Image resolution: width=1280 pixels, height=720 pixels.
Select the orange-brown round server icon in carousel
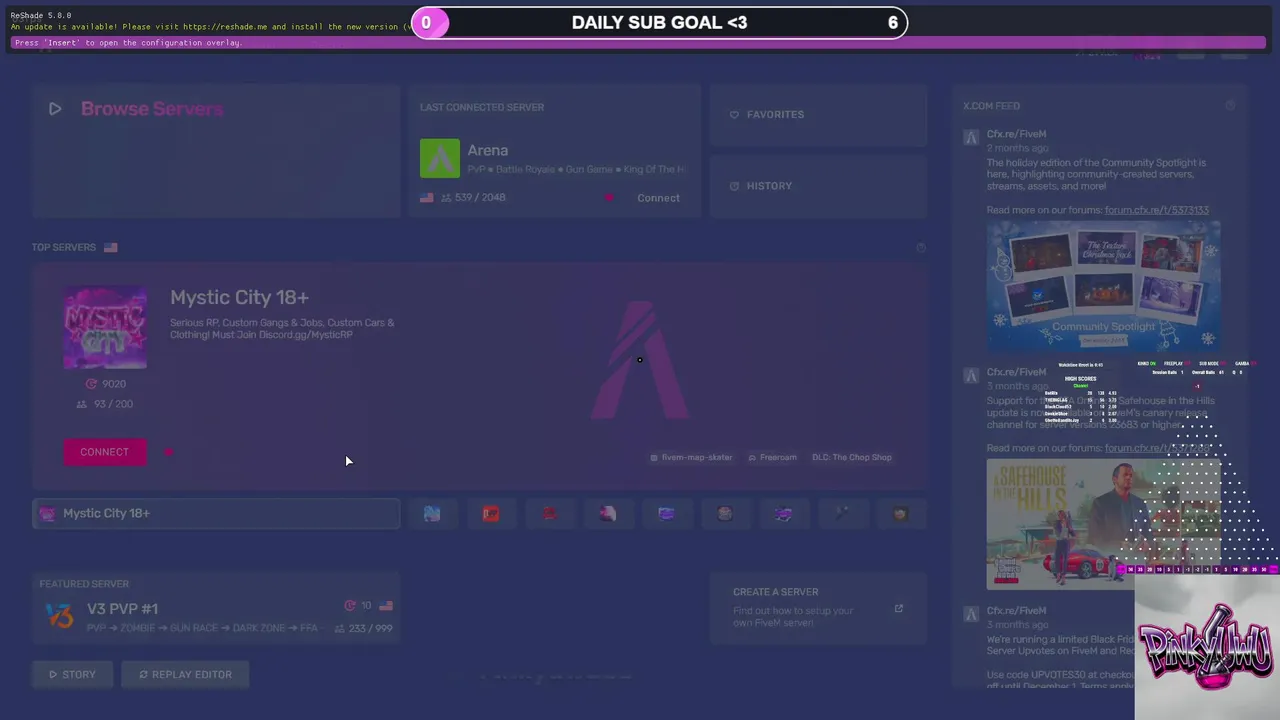pos(901,513)
